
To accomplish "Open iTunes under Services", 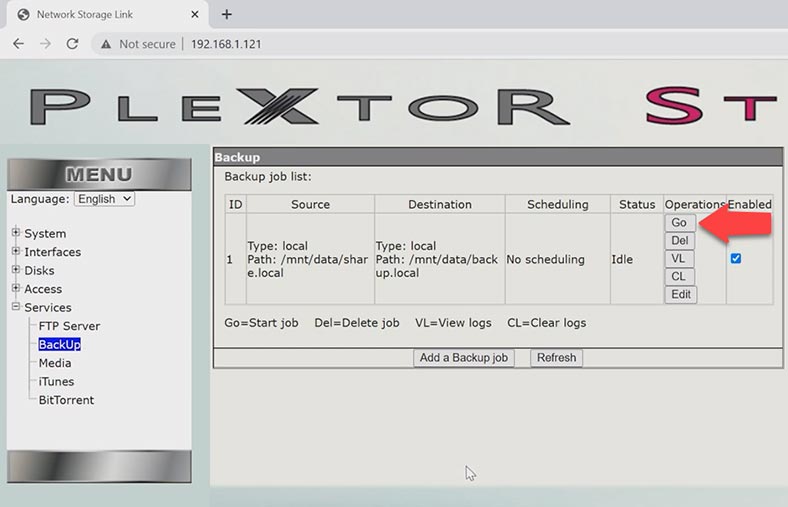I will click(56, 382).
